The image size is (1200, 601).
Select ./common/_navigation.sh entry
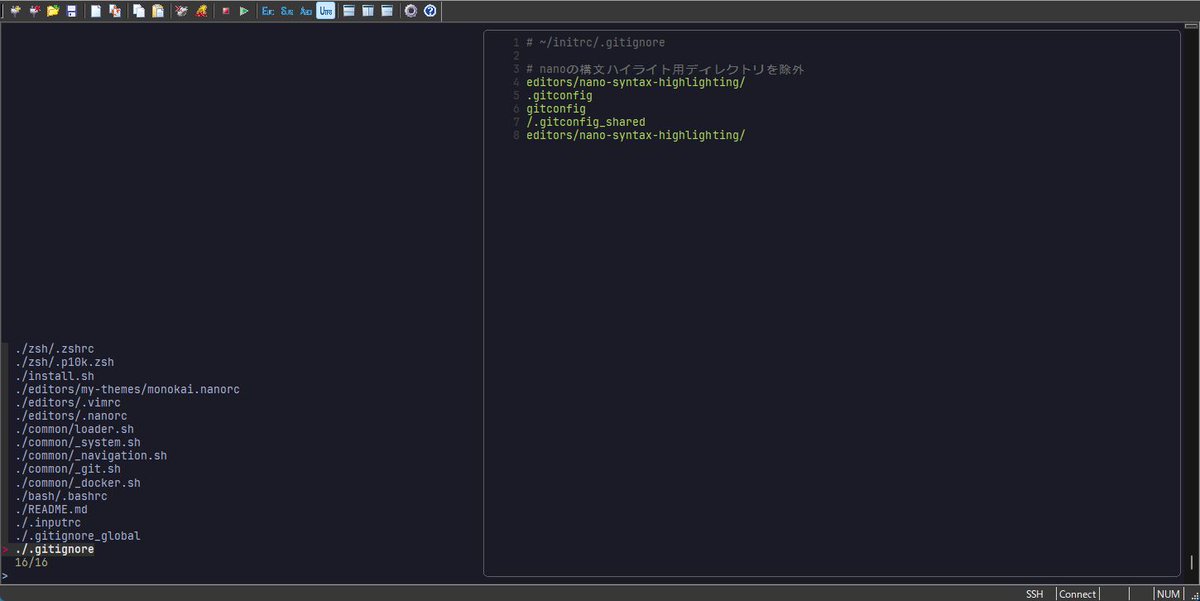click(90, 456)
